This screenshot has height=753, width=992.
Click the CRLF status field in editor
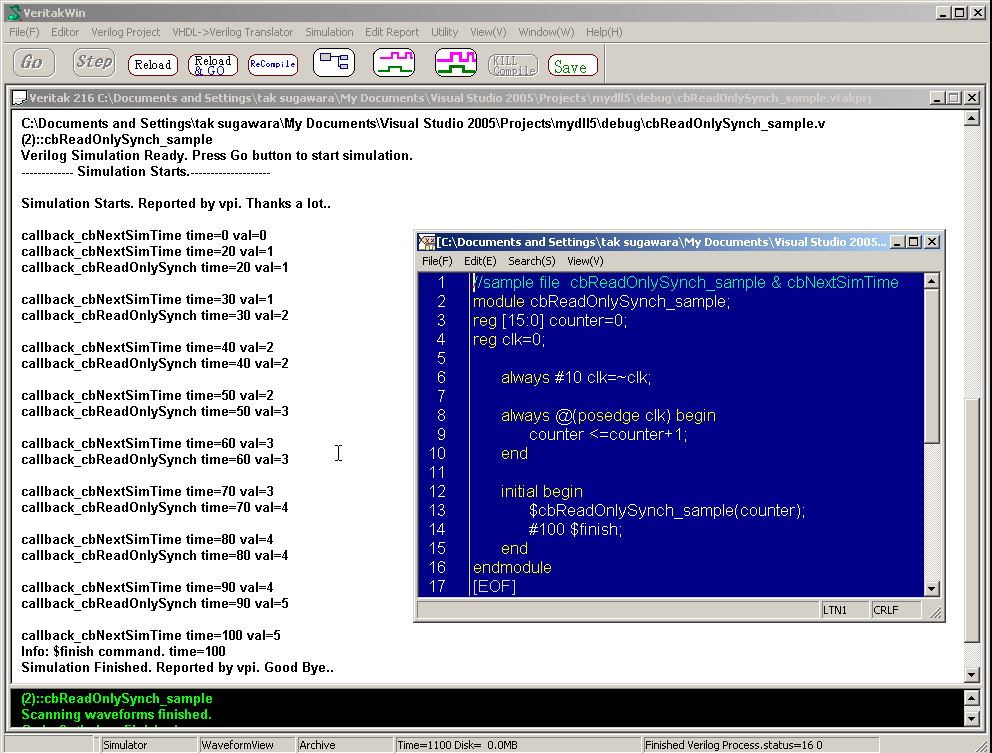tap(895, 610)
